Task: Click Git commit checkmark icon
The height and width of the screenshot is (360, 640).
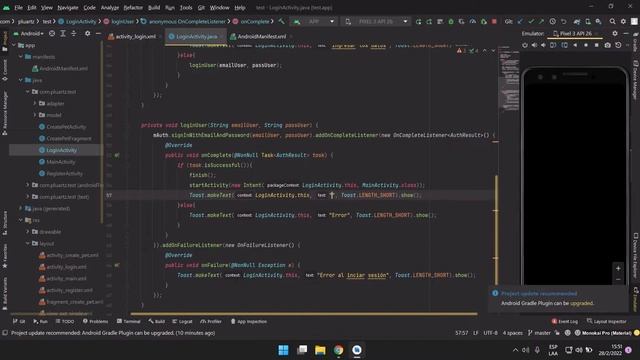Action: point(531,21)
